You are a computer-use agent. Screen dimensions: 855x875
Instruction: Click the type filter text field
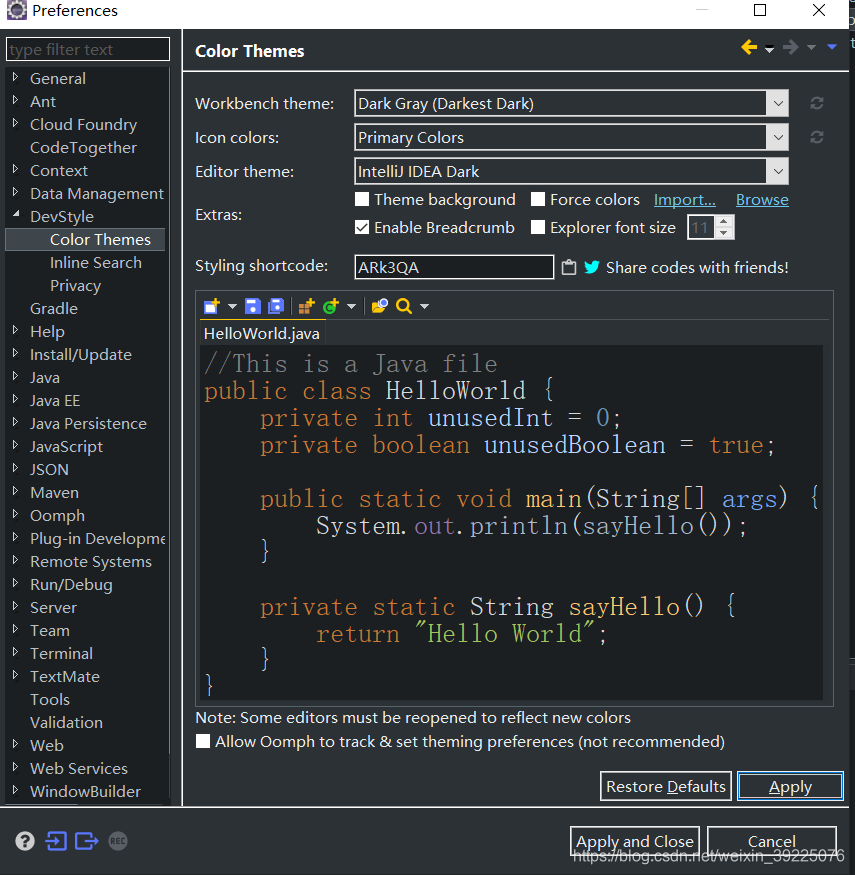pyautogui.click(x=88, y=49)
